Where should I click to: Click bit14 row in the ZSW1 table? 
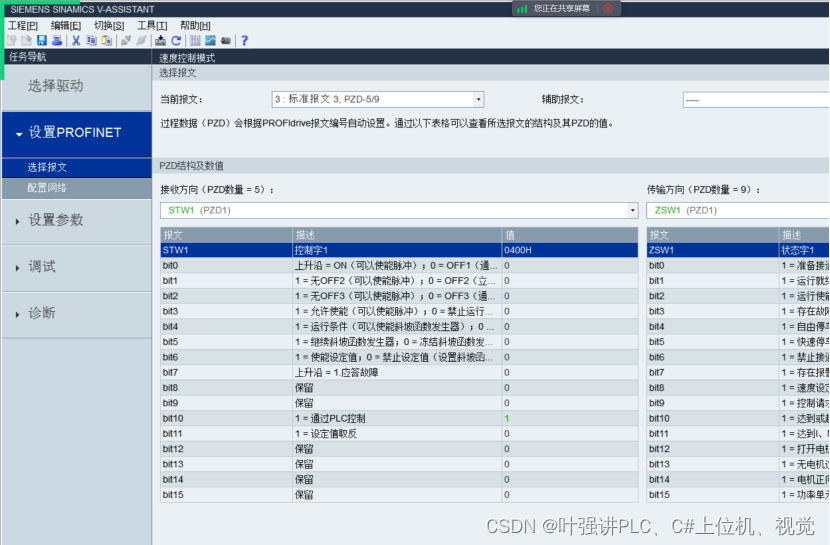point(738,480)
